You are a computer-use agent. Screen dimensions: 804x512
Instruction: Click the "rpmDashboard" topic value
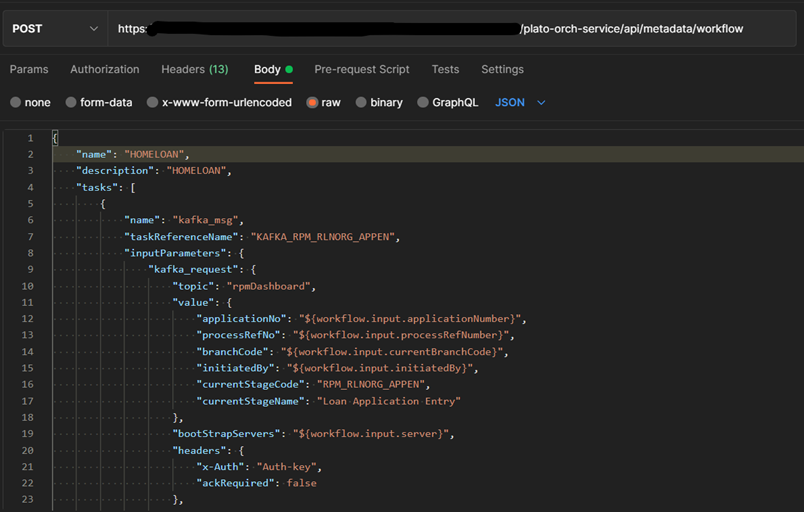(269, 286)
